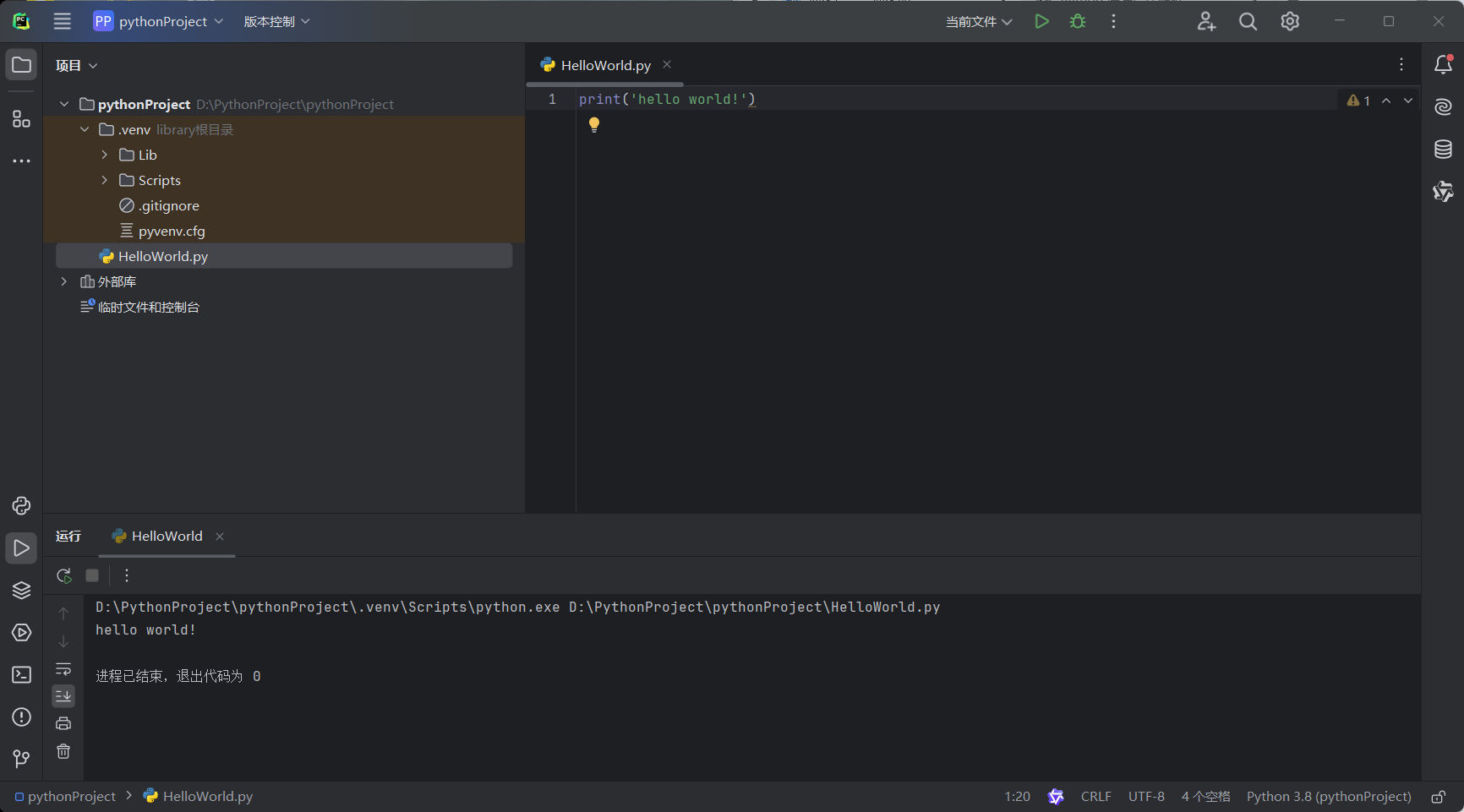Open the Services tool window
This screenshot has height=812, width=1464.
pos(21,632)
